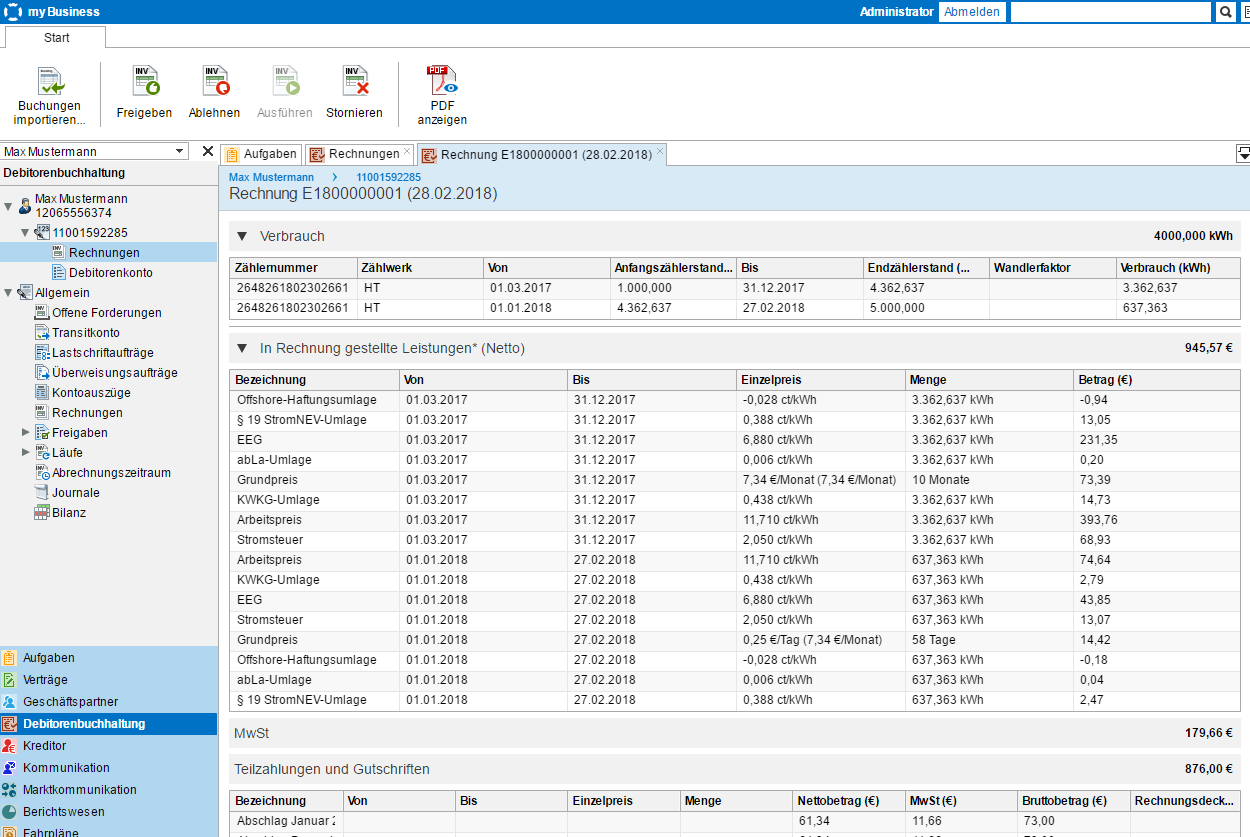Click the Abmelden button

click(972, 12)
